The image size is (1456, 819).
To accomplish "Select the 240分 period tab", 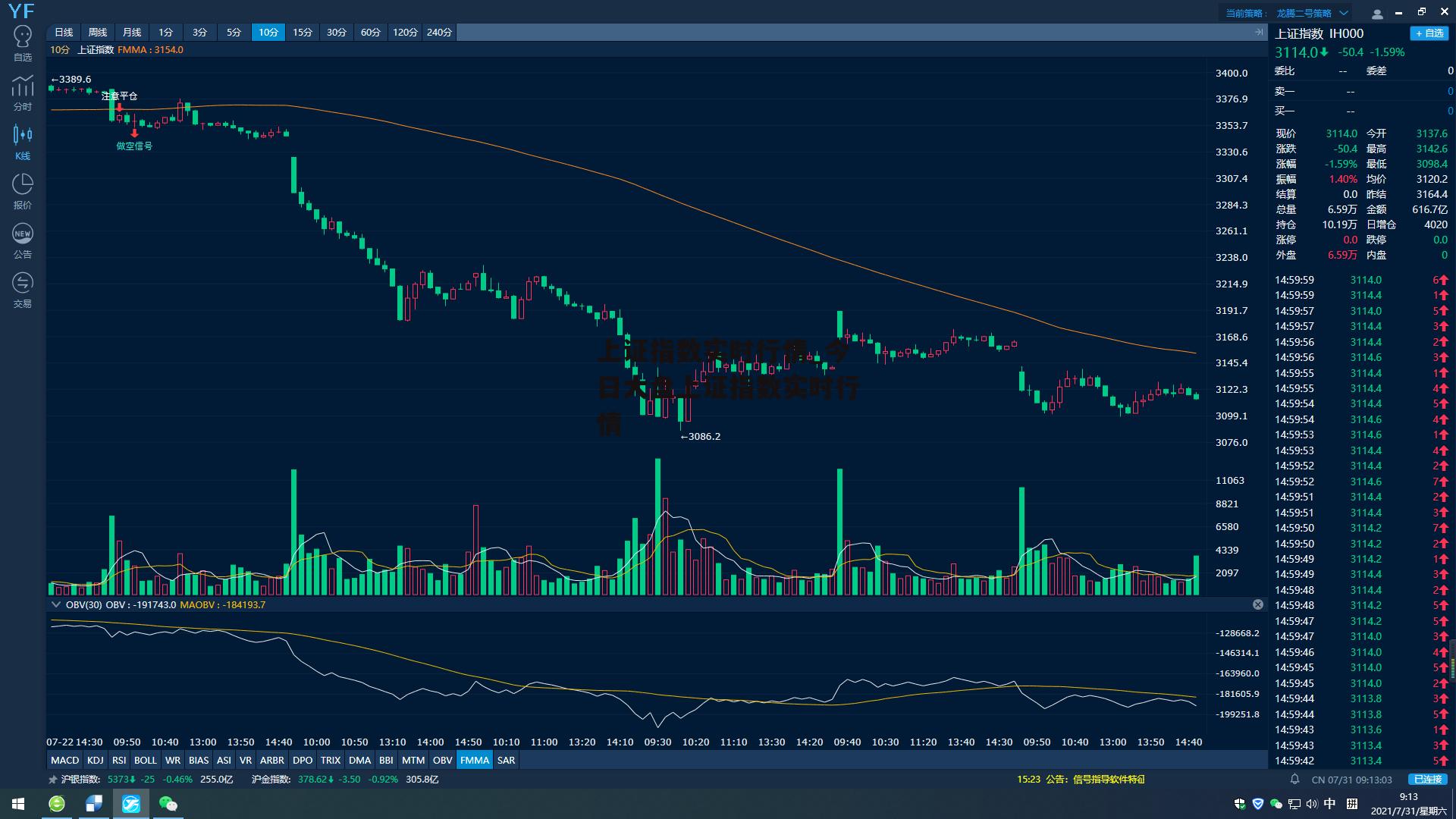I will click(439, 32).
